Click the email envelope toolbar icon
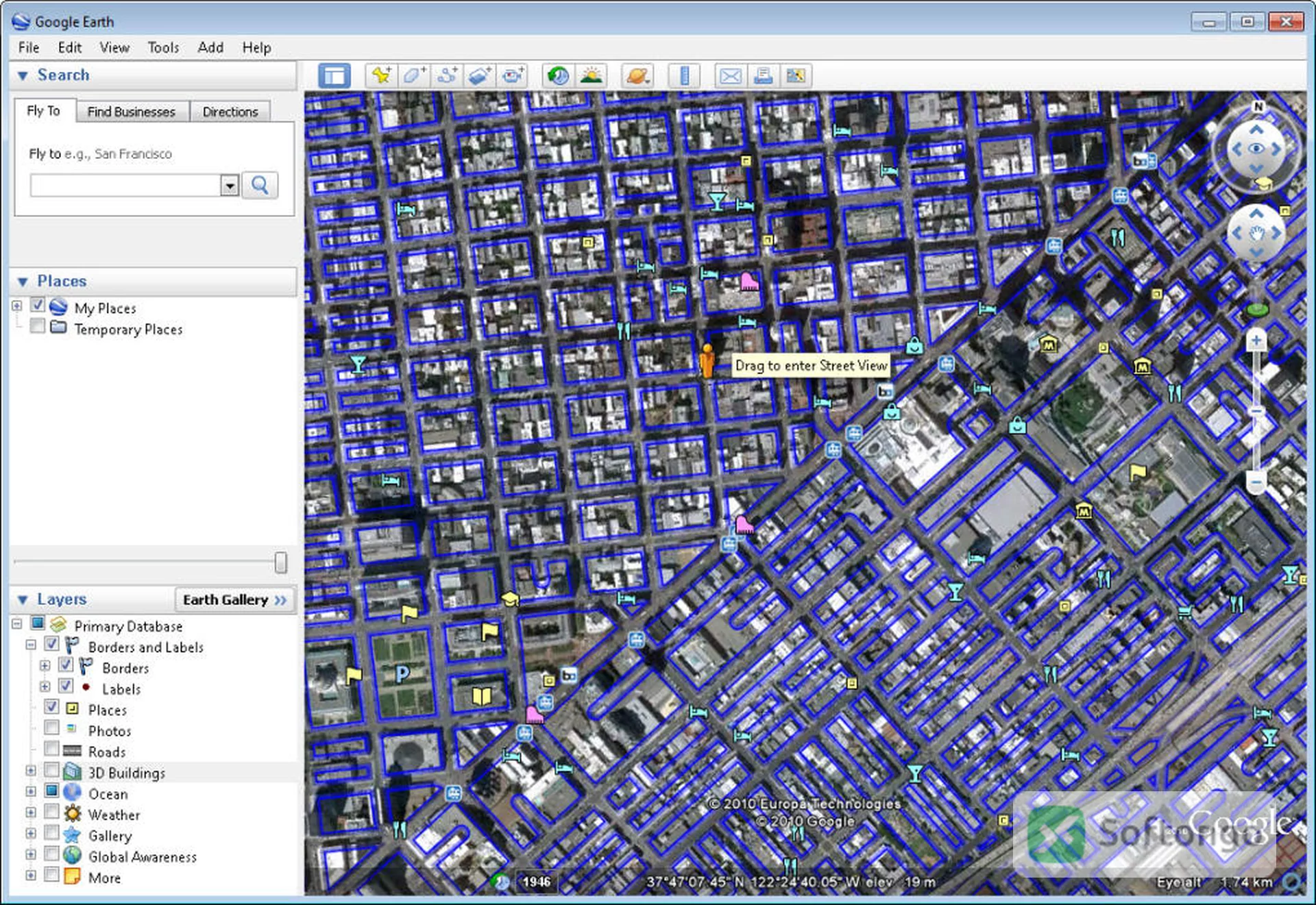The image size is (1316, 905). [x=731, y=75]
